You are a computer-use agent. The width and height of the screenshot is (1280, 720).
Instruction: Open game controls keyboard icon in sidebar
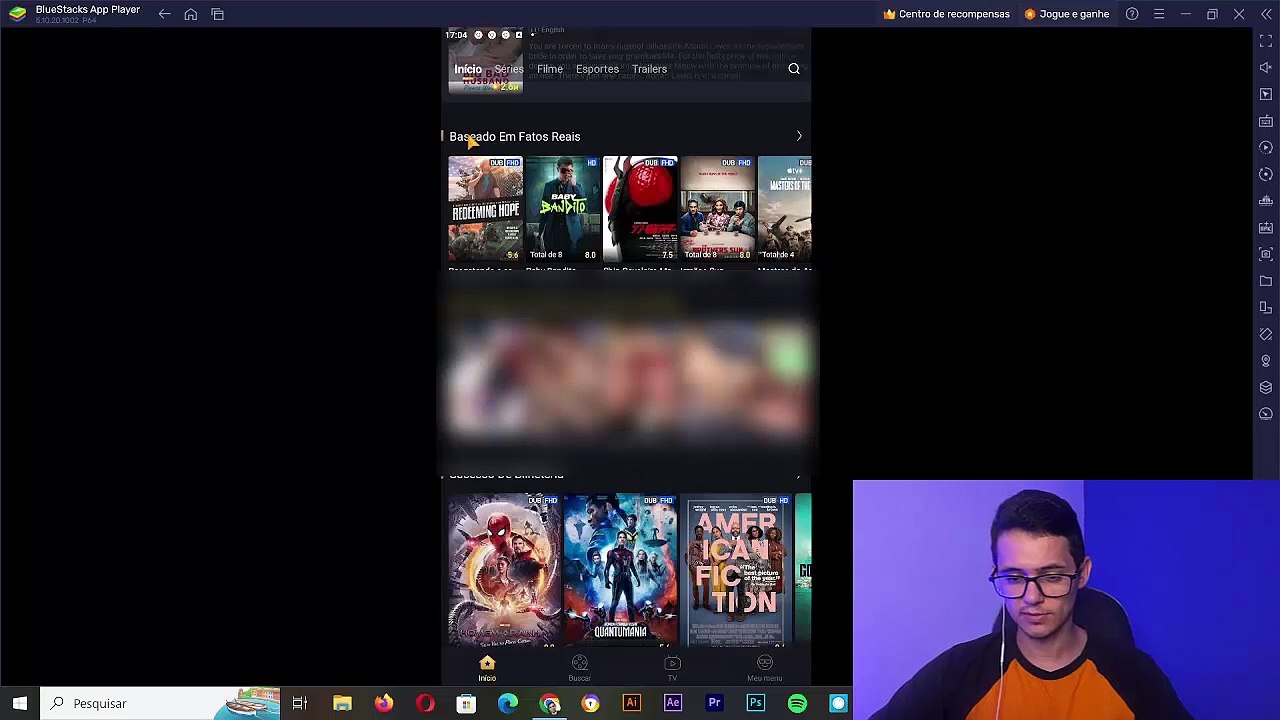coord(1266,121)
